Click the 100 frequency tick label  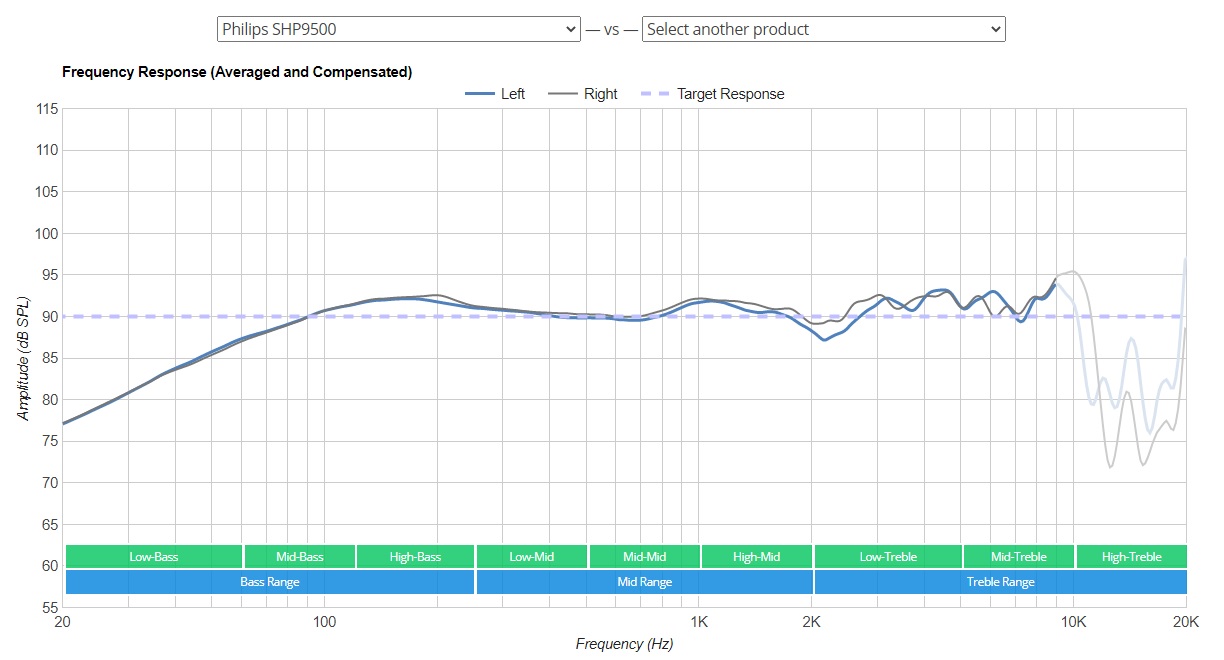click(x=324, y=621)
